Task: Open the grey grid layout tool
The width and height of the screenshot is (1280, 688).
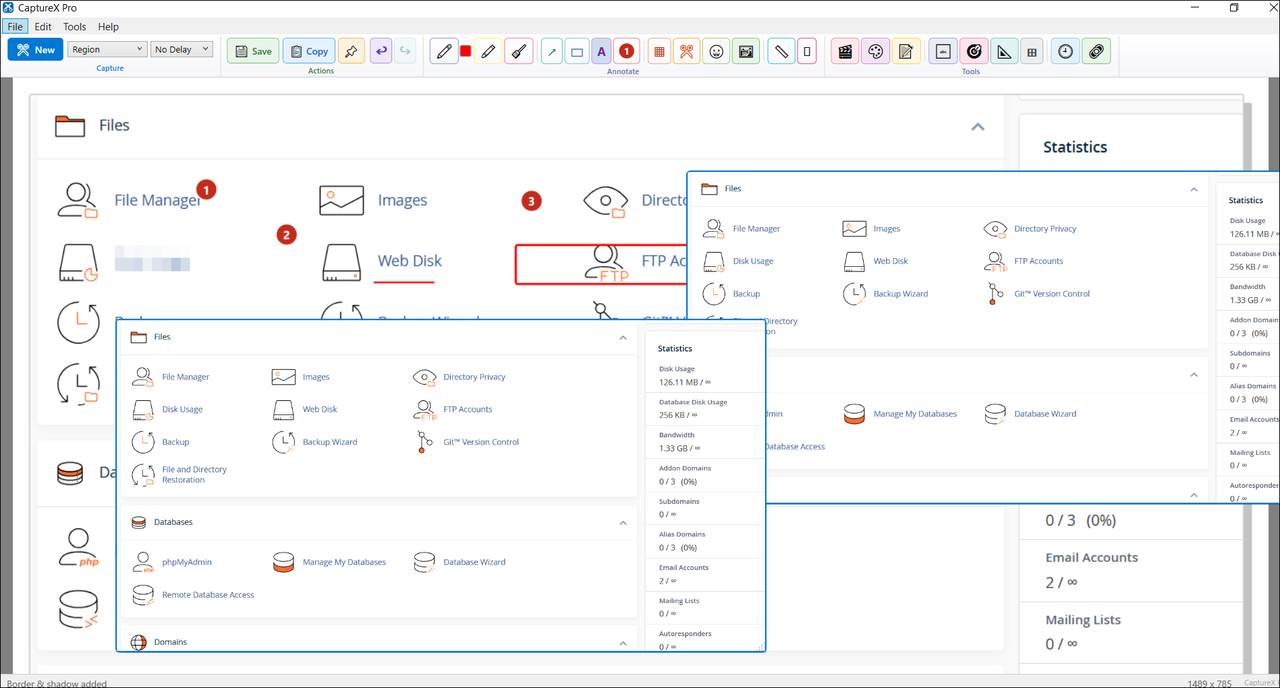Action: [x=1032, y=51]
